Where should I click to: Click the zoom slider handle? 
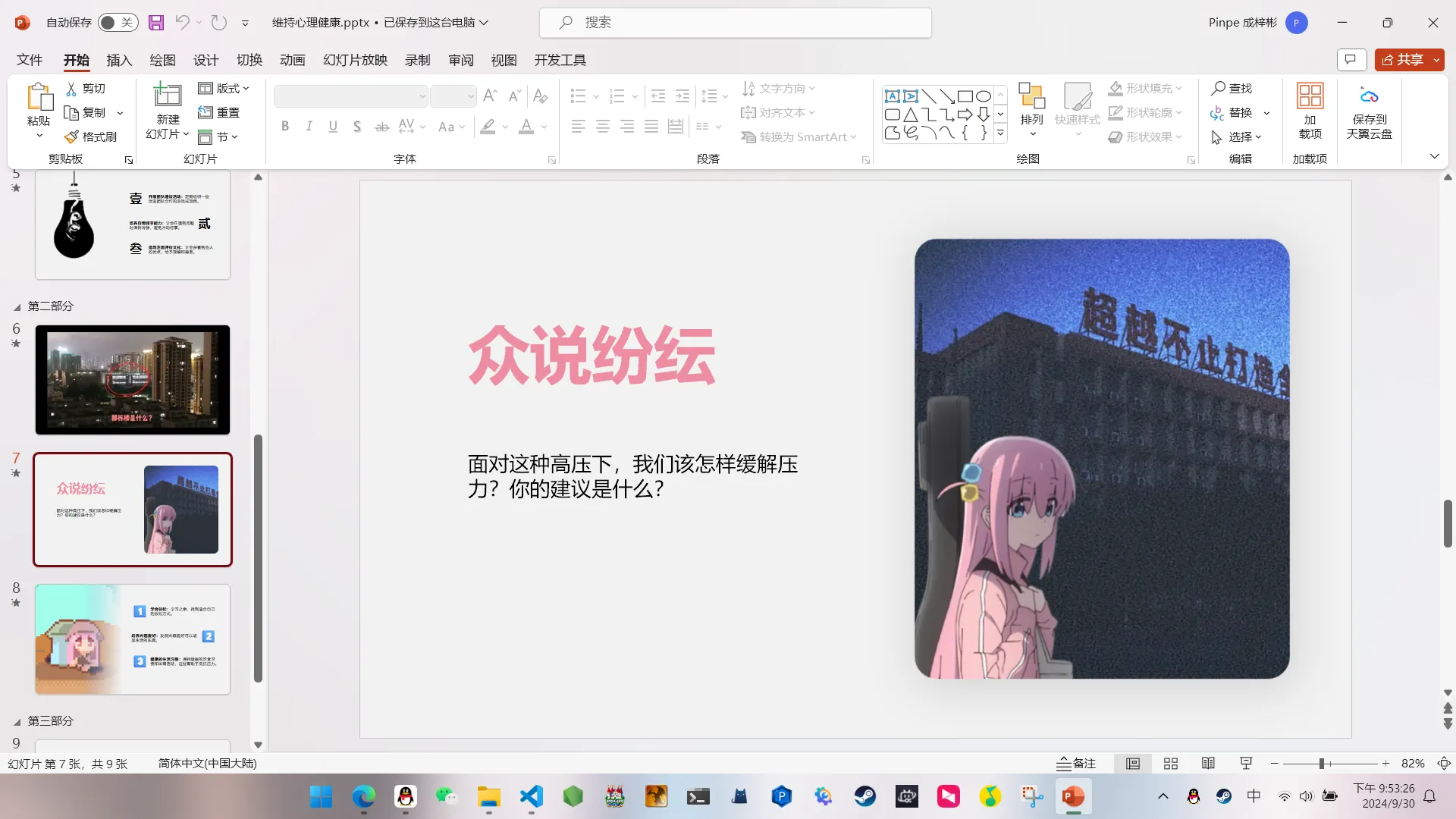click(1321, 764)
